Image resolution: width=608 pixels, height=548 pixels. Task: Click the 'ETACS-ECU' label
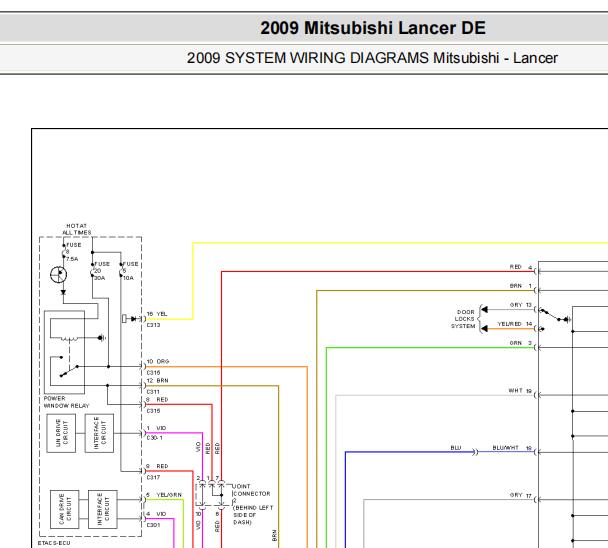pyautogui.click(x=54, y=543)
